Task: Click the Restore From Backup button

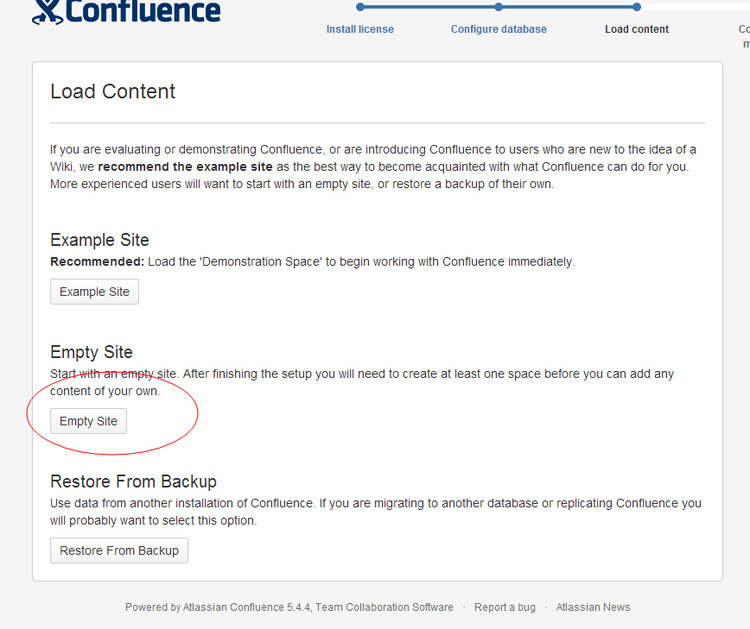Action: click(119, 551)
